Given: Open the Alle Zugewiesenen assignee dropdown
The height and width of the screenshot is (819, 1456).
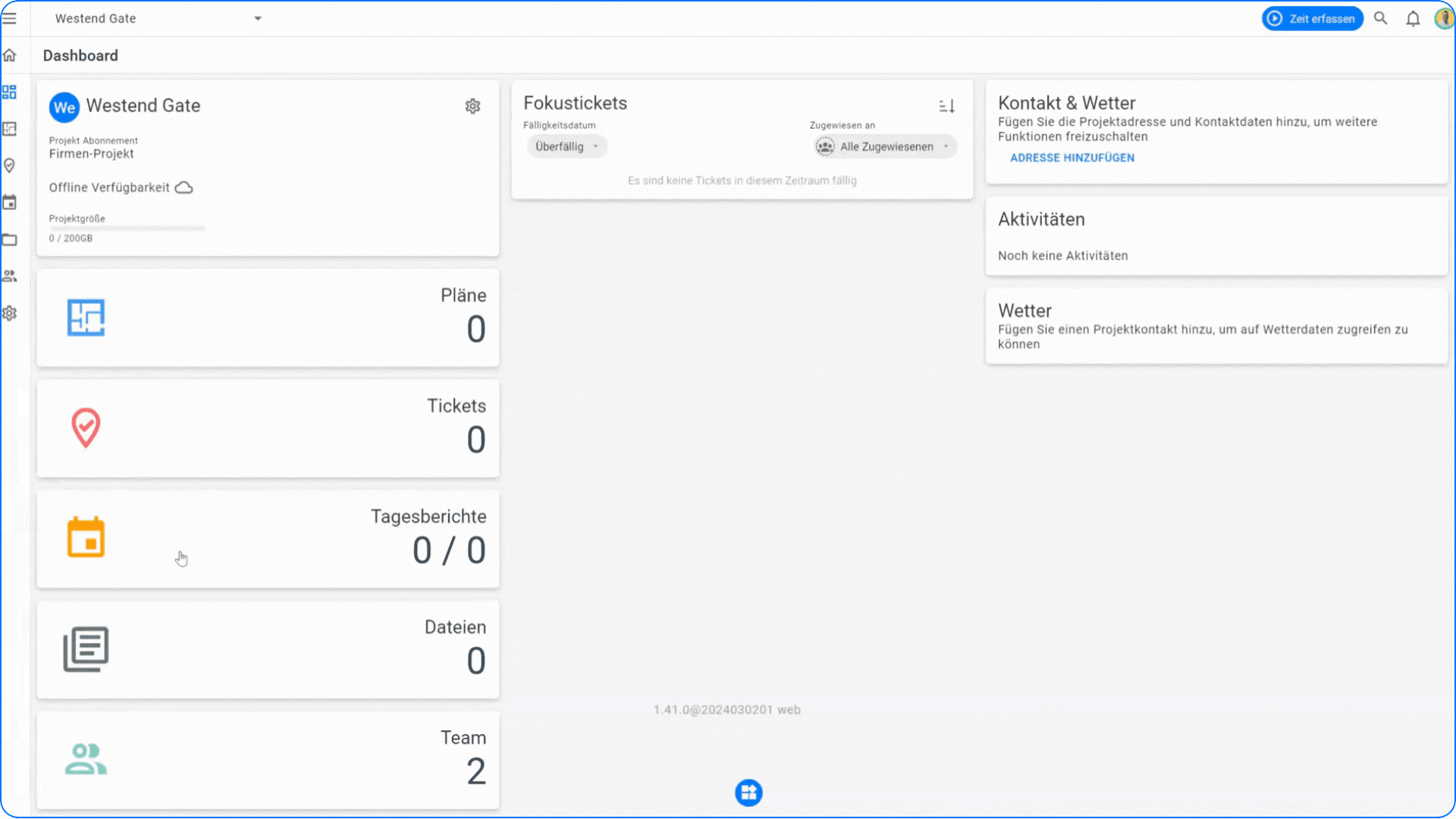Looking at the screenshot, I should [885, 146].
